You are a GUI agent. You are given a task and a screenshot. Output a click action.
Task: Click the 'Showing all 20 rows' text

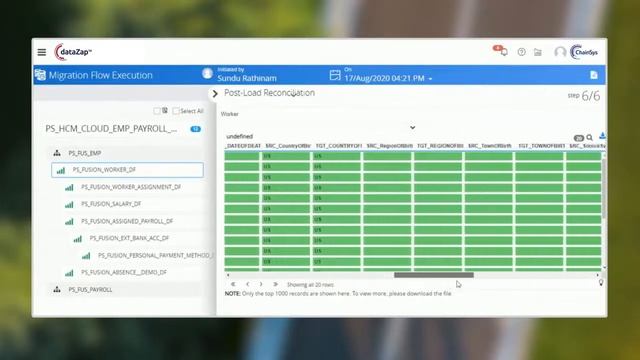(310, 284)
